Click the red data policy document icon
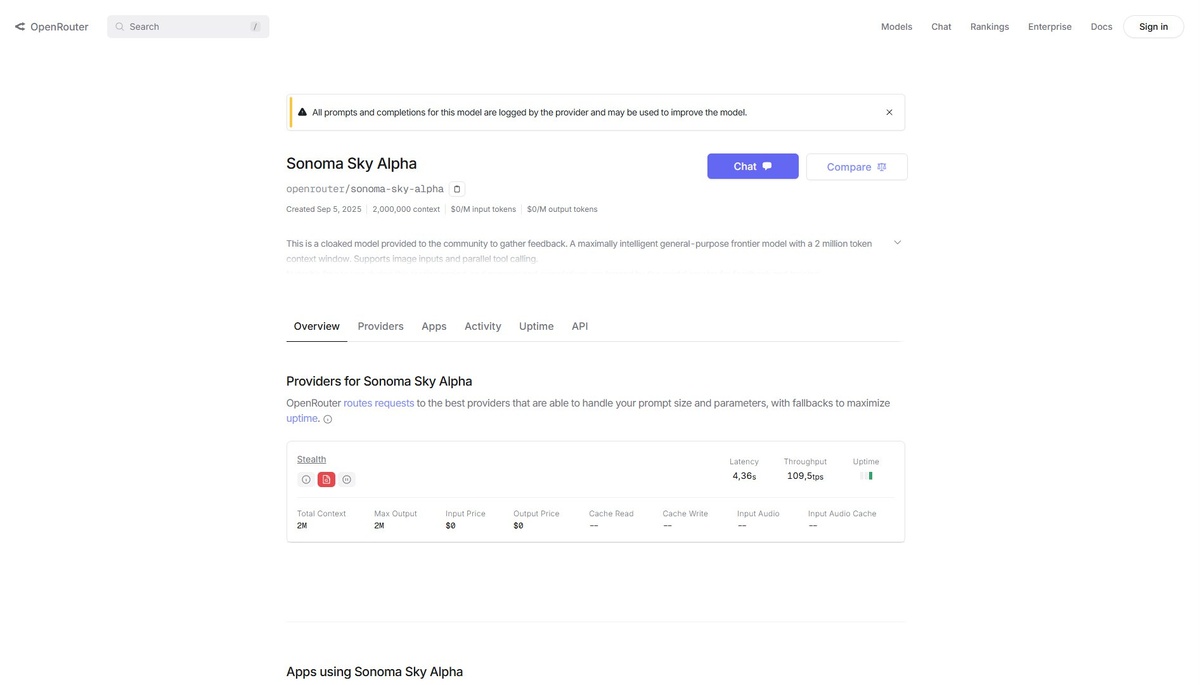Image resolution: width=1200 pixels, height=685 pixels. 326,479
